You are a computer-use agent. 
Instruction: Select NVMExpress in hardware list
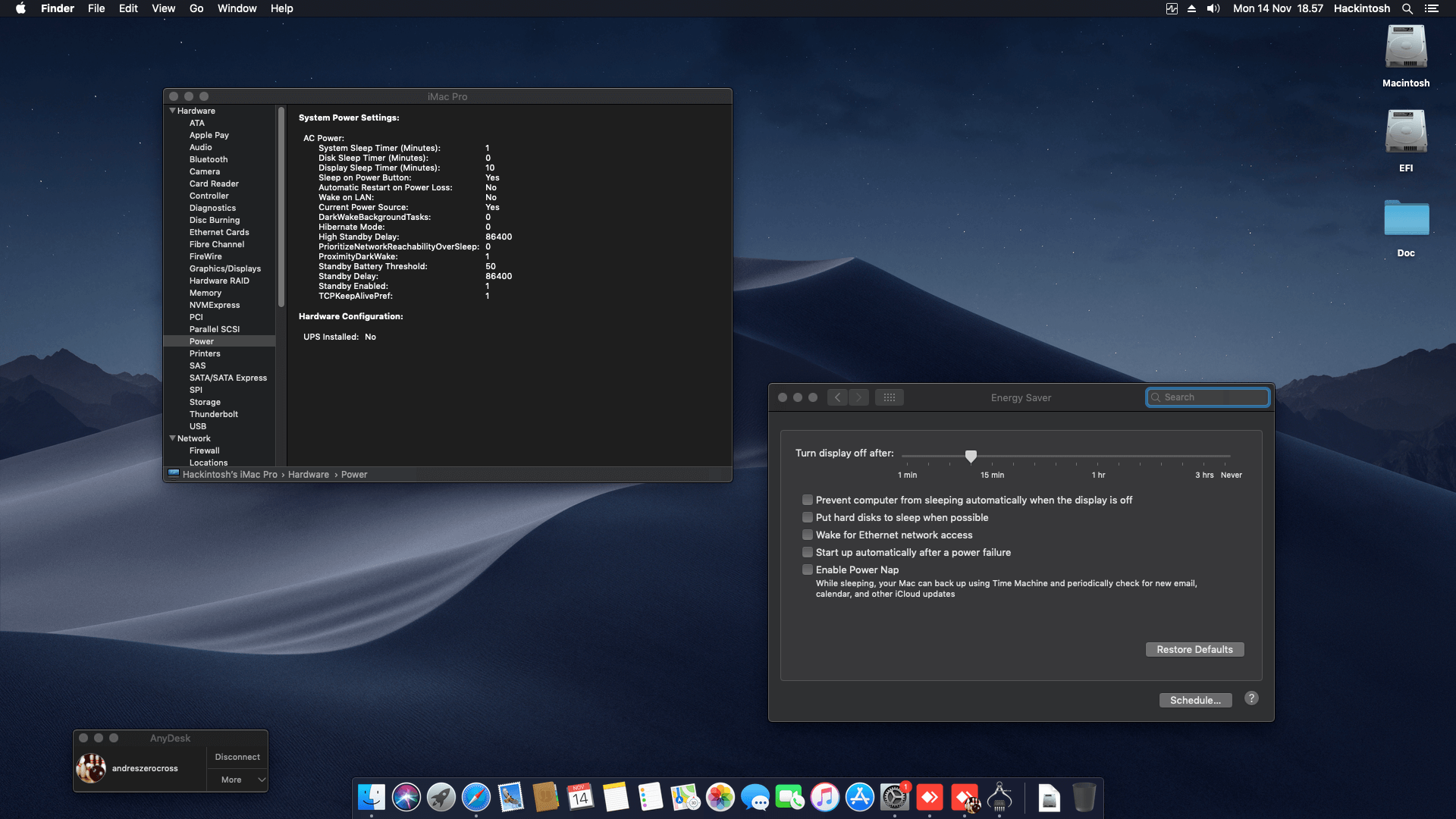coord(214,305)
